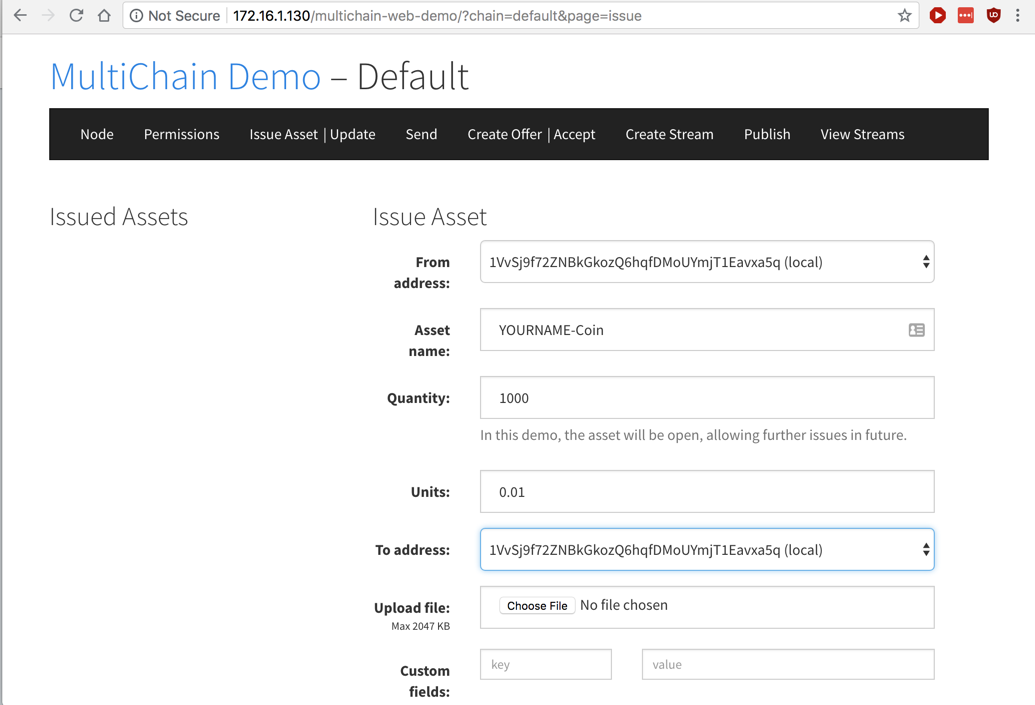Image resolution: width=1035 pixels, height=705 pixels.
Task: Click the custom fields value input
Action: (787, 664)
